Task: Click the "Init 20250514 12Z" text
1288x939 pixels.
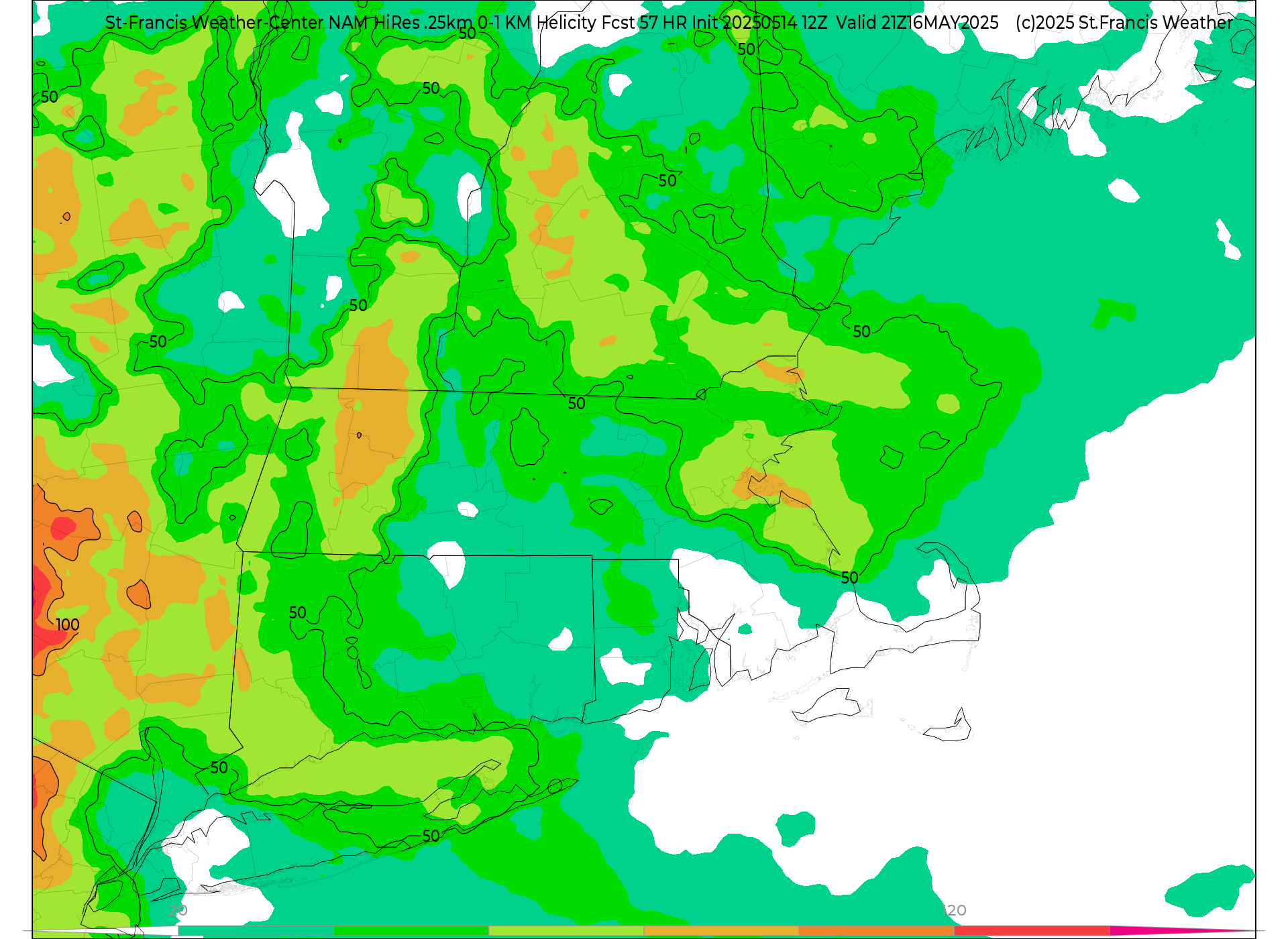Action: point(759,23)
